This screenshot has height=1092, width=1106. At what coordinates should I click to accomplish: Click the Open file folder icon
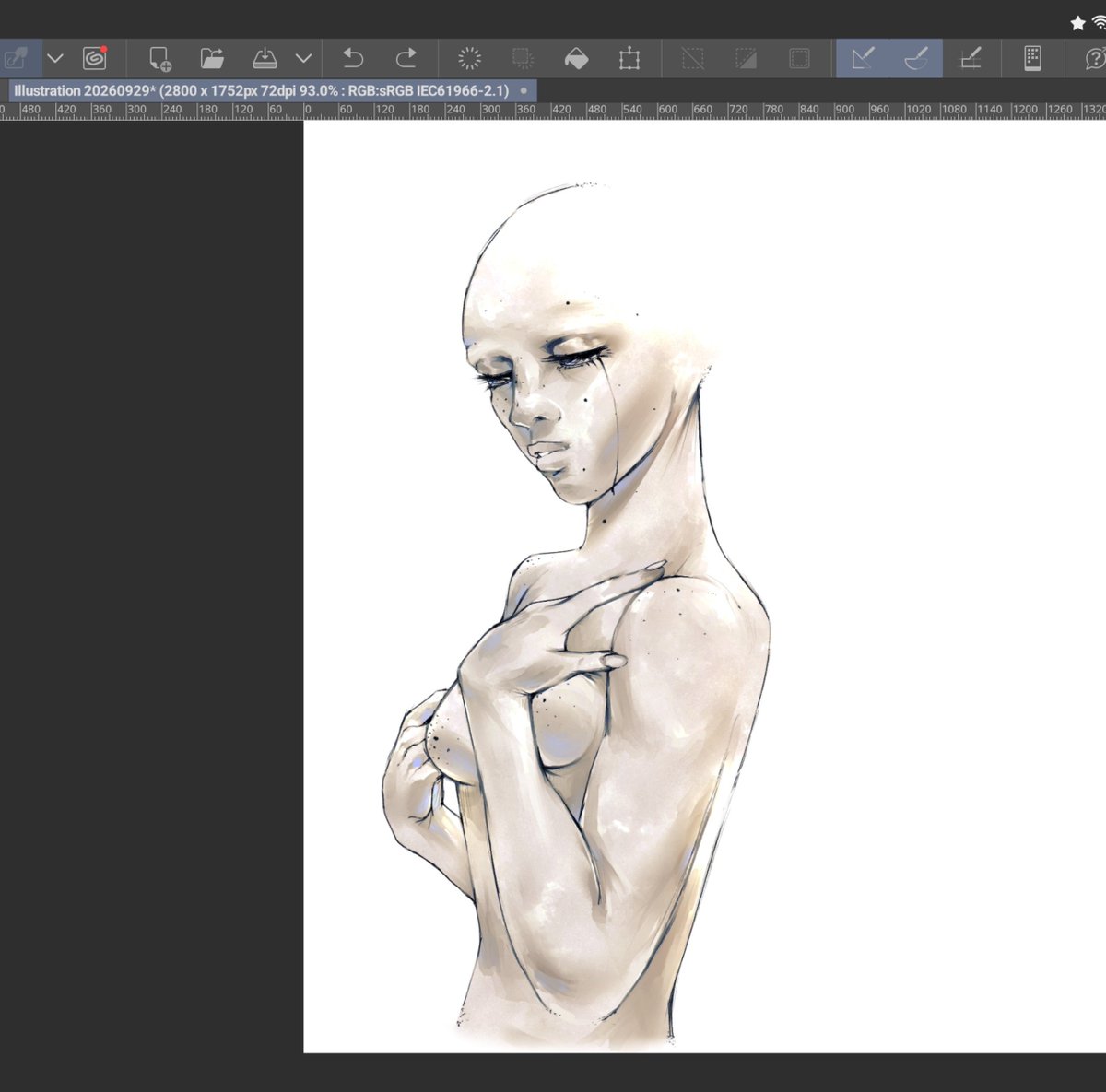(x=212, y=58)
